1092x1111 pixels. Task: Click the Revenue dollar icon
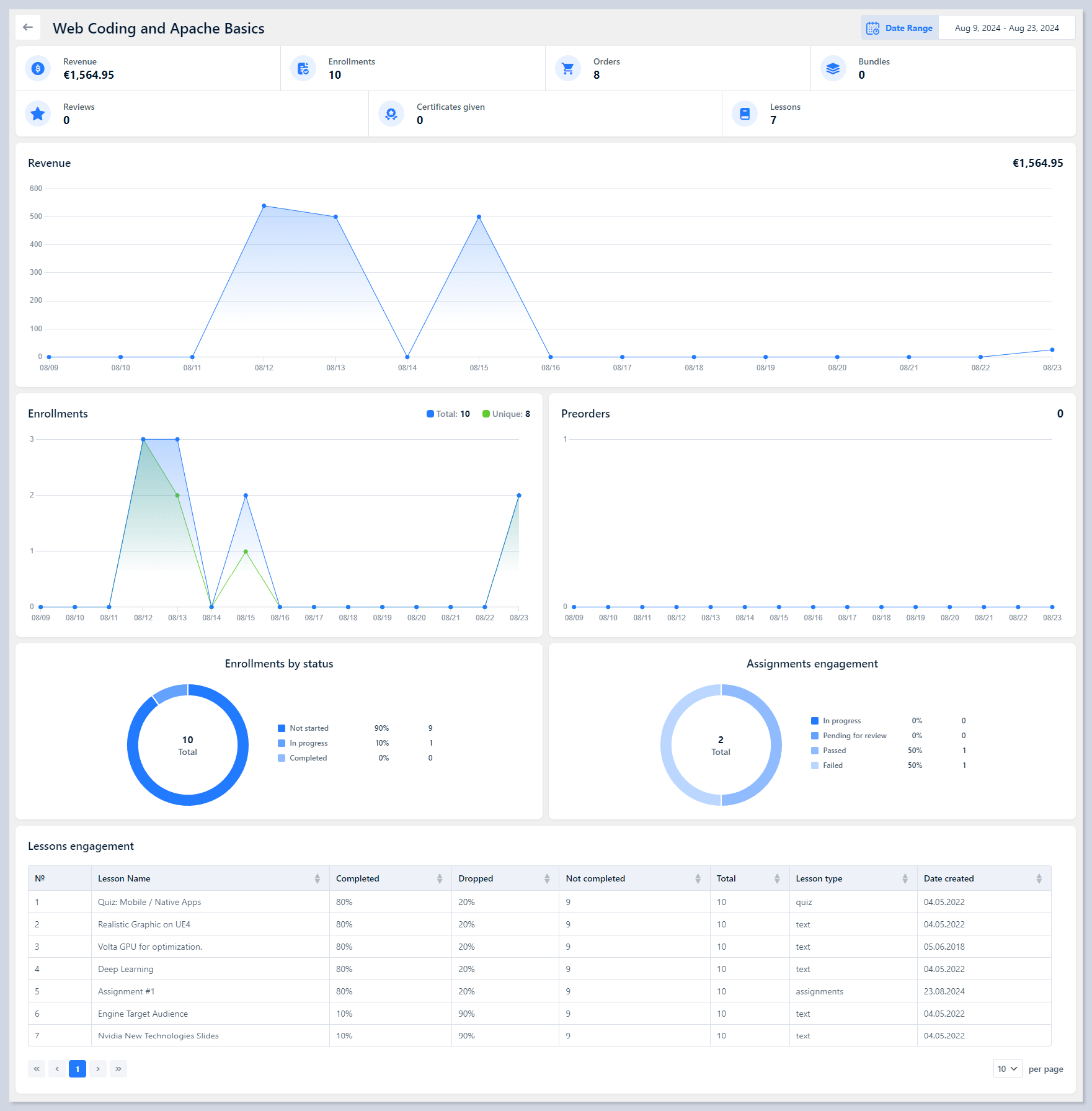click(38, 68)
